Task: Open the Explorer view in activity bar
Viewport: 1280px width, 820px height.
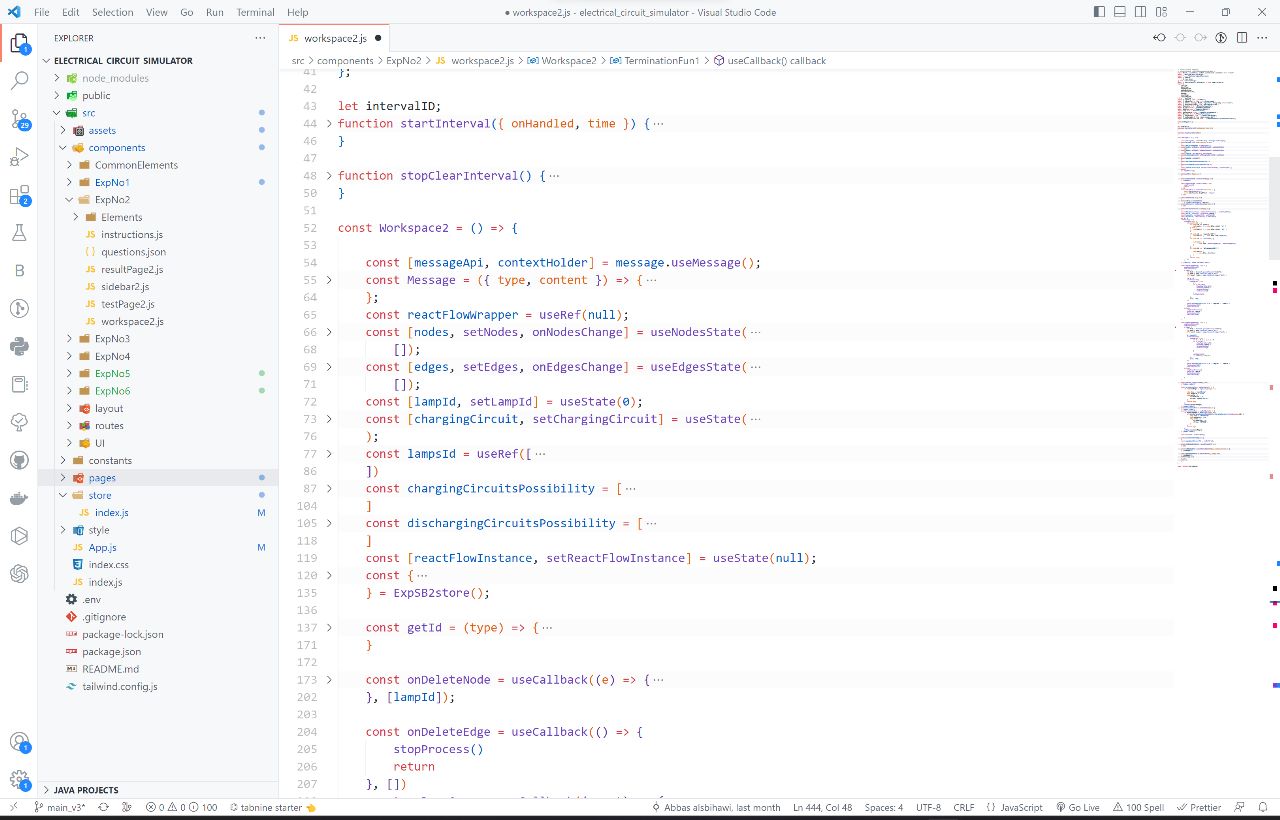Action: tap(19, 44)
